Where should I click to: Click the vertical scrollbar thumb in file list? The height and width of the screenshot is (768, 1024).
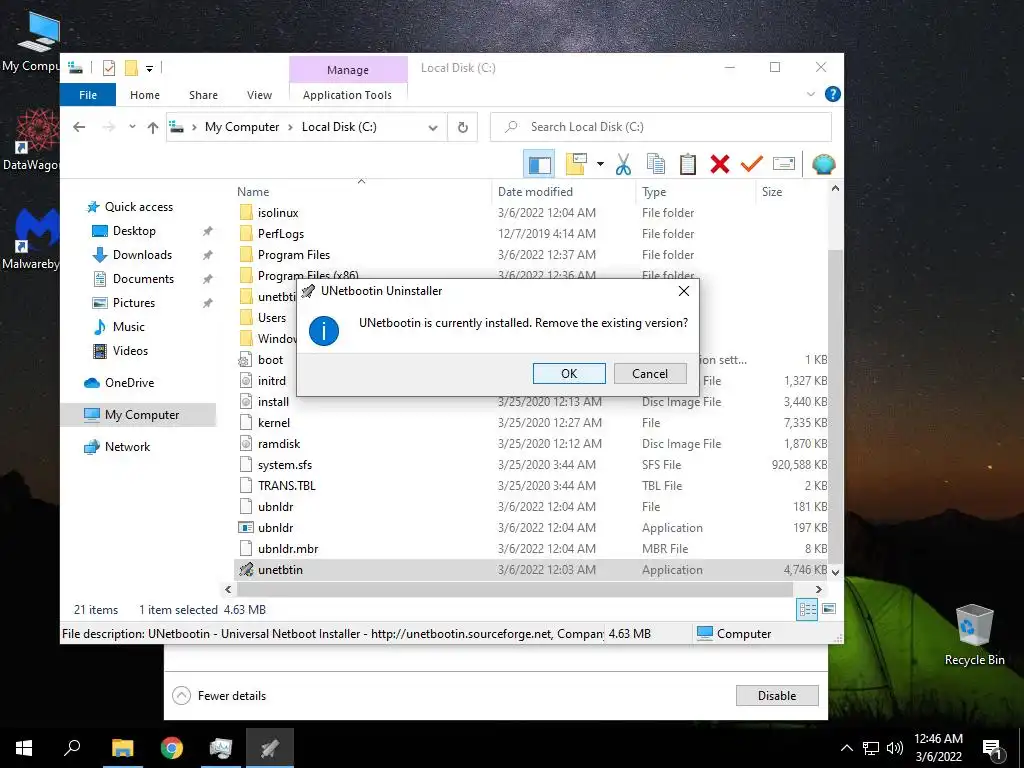pos(835,405)
